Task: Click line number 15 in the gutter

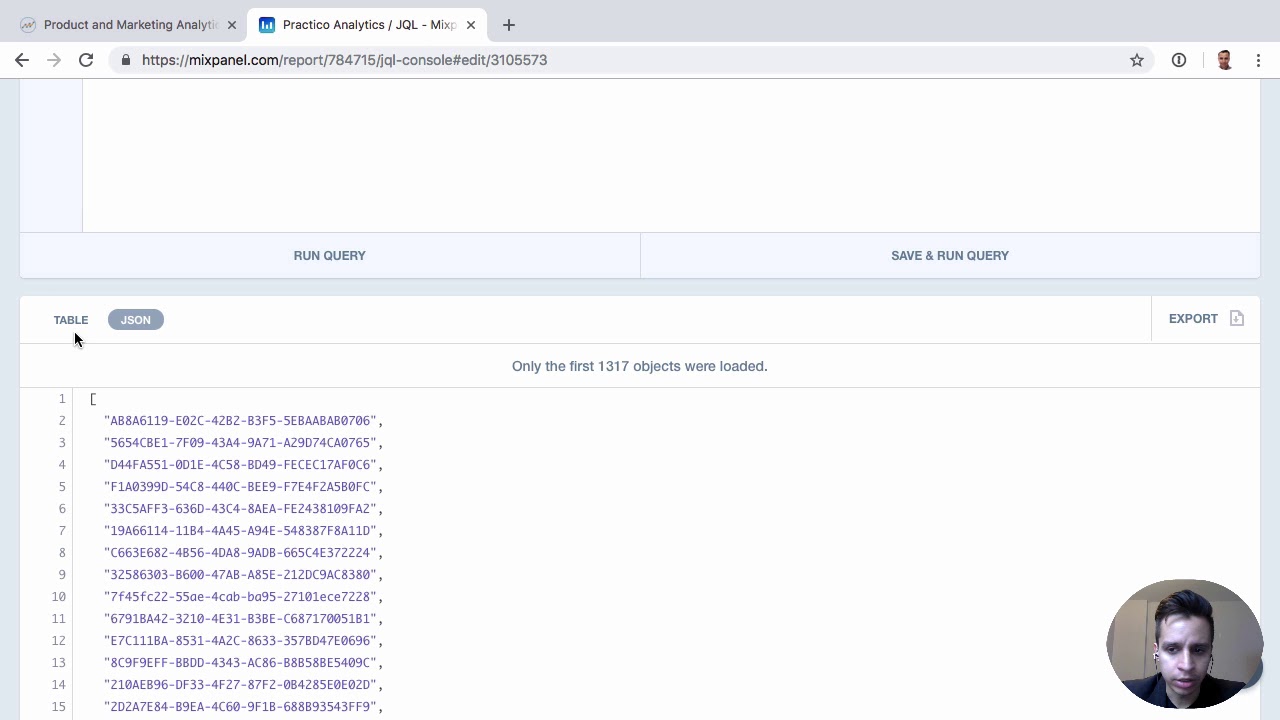Action: pos(59,707)
